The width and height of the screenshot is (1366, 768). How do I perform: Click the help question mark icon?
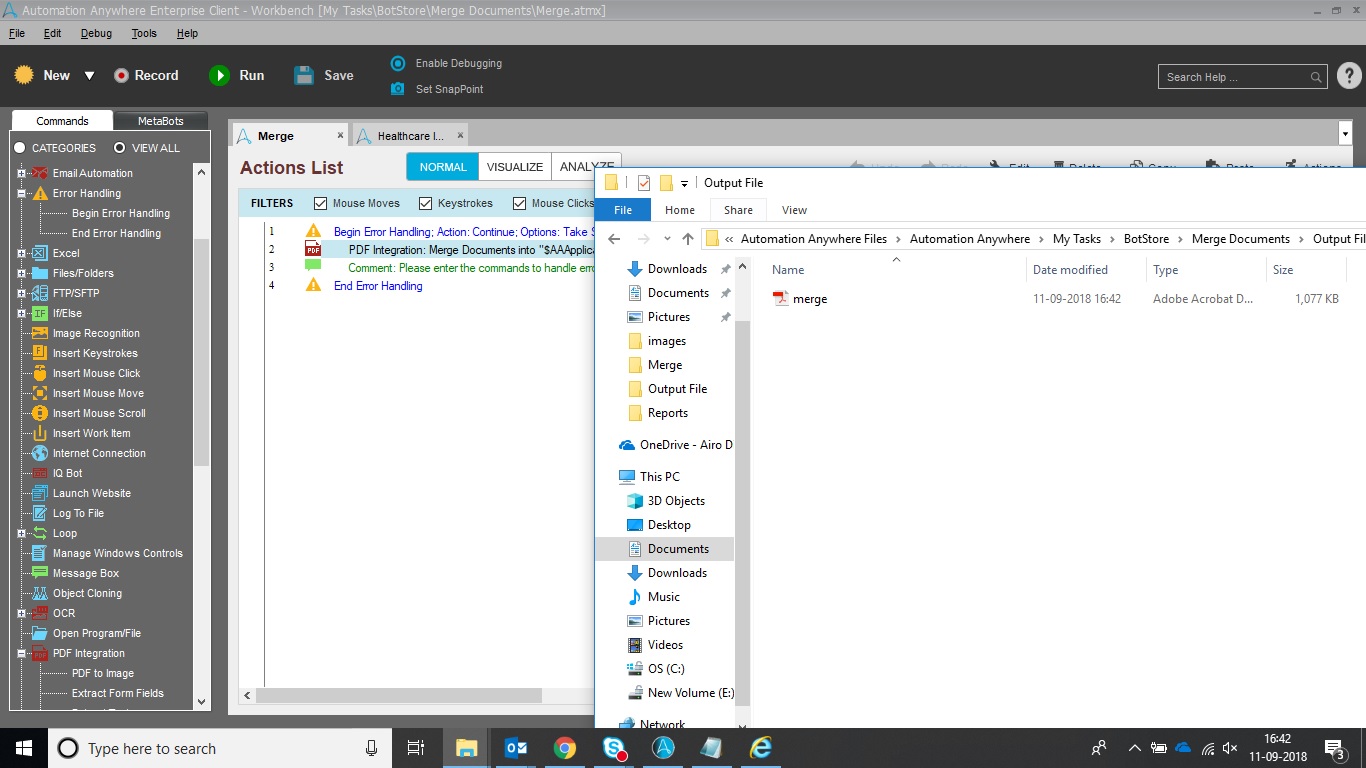[x=1348, y=76]
